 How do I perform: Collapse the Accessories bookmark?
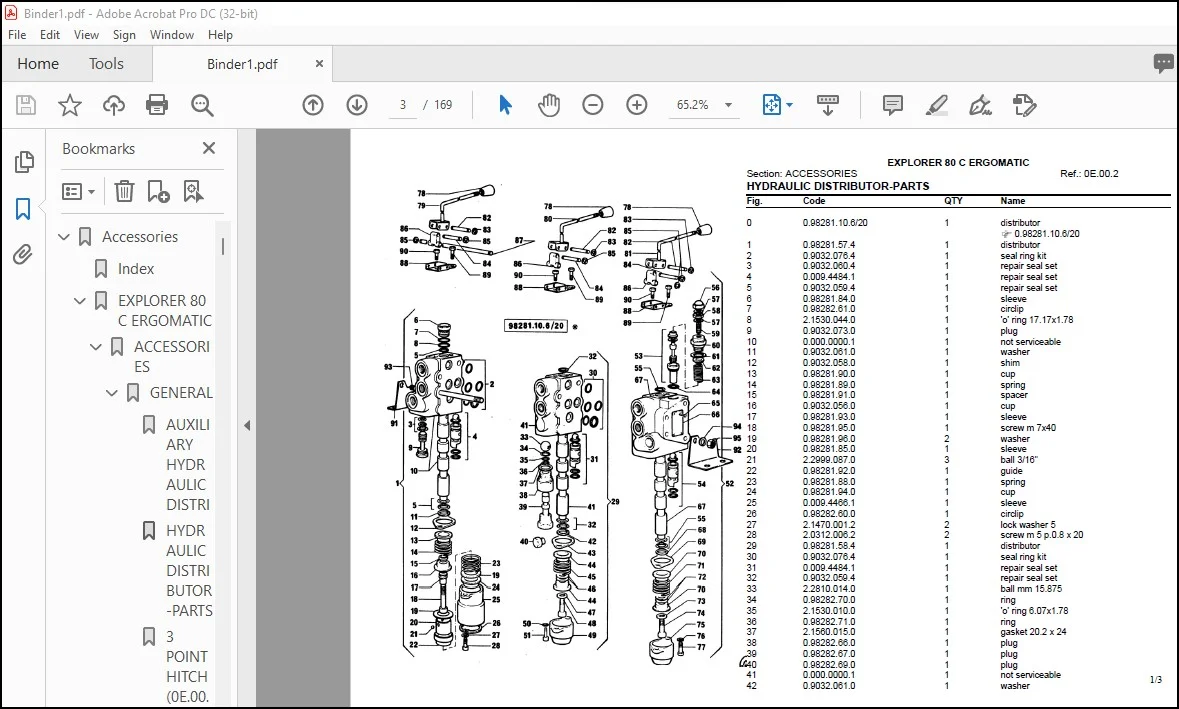point(64,237)
